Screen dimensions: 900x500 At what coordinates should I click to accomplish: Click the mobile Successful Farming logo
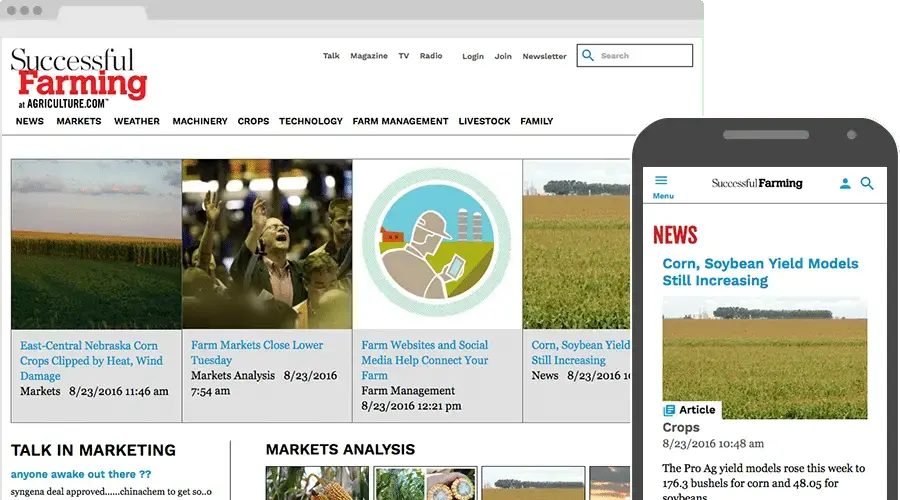[x=757, y=184]
